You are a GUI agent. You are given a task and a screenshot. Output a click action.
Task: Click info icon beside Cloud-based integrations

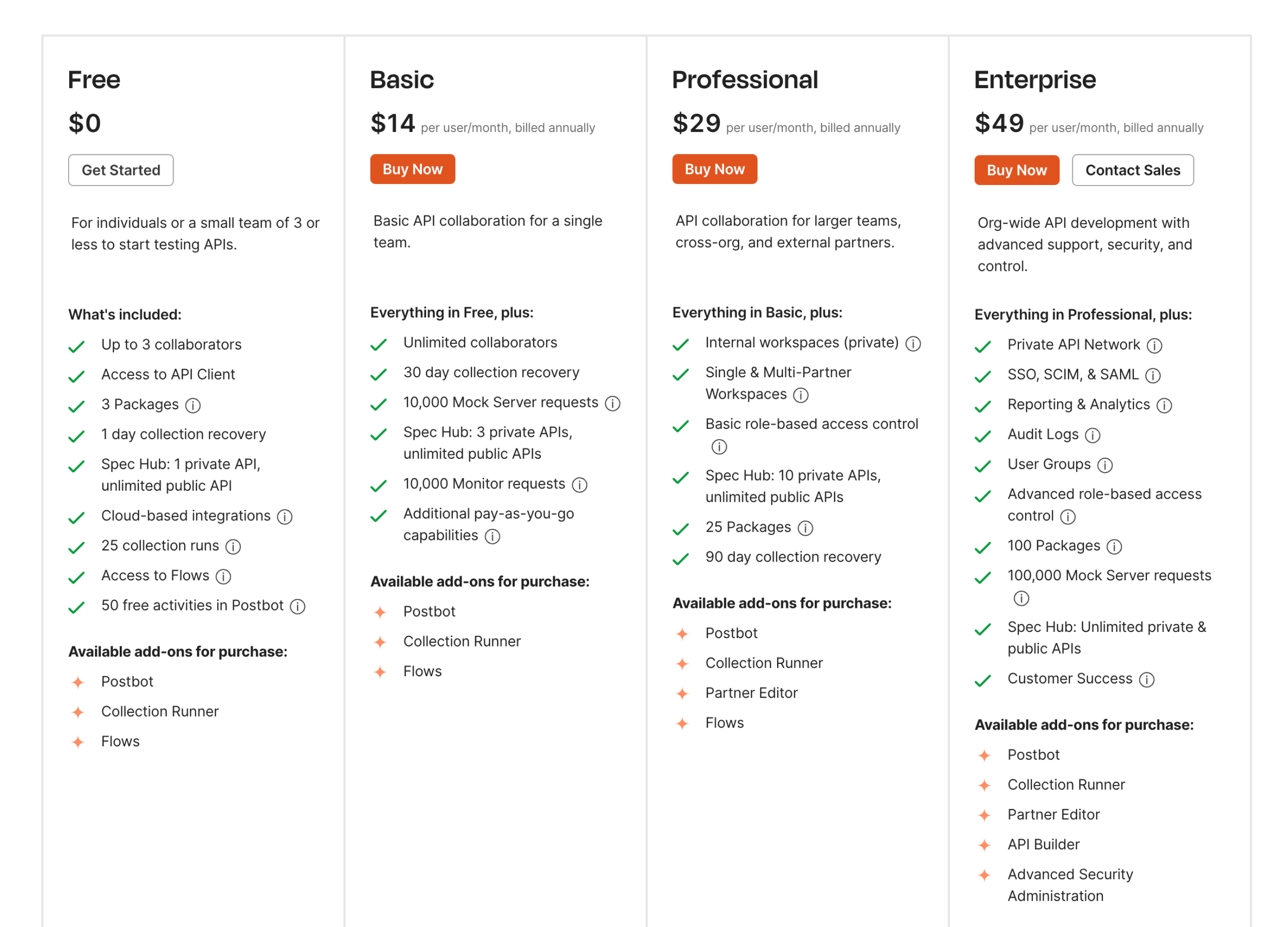pos(284,516)
